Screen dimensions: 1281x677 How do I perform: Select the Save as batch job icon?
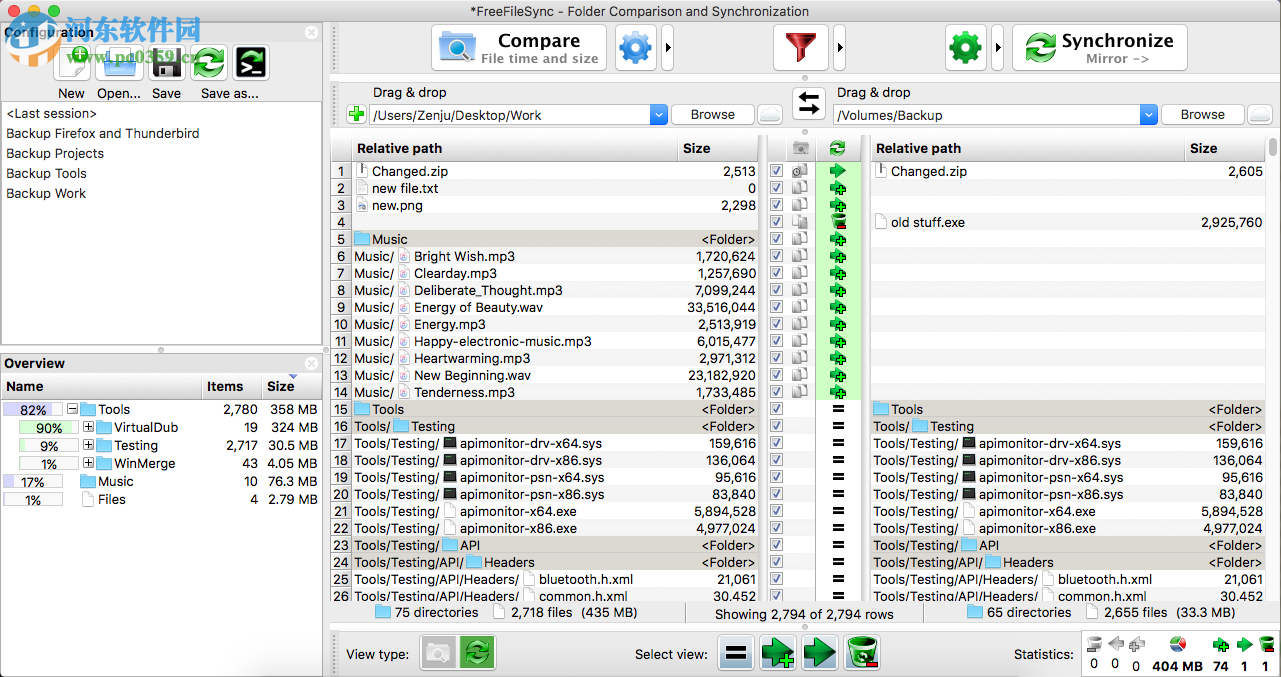pyautogui.click(x=250, y=62)
